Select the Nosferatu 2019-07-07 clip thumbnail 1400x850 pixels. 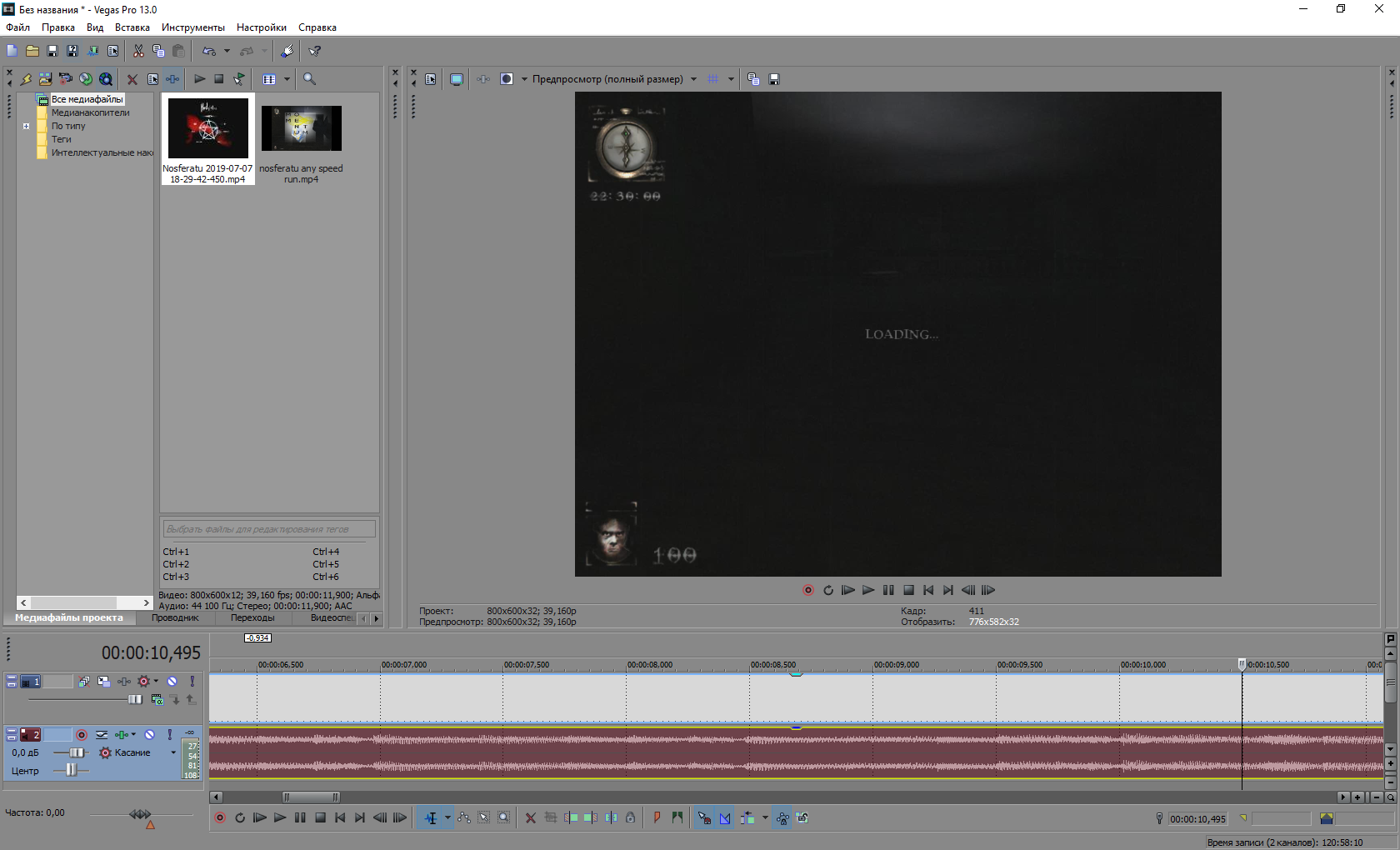coord(207,128)
